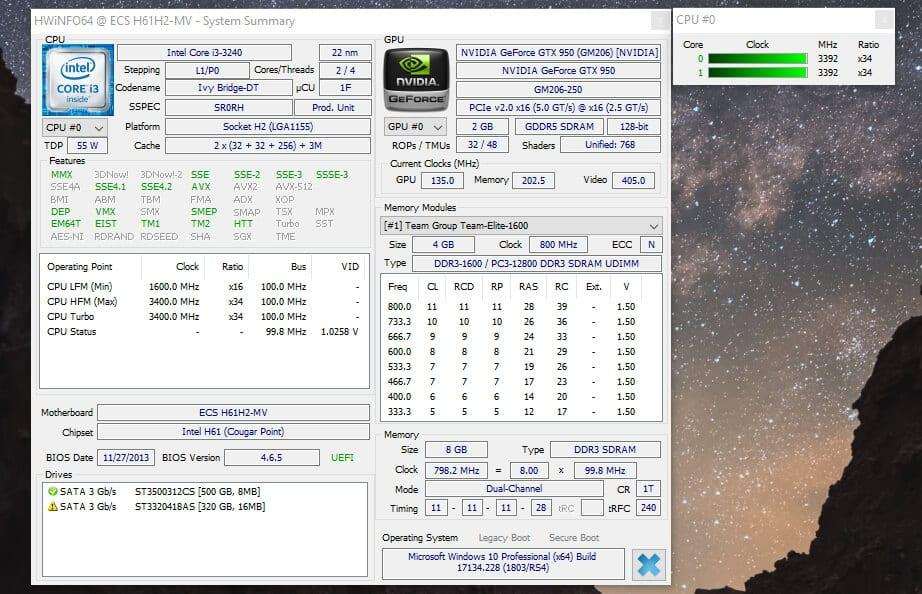Select the 2 x (32 + 32 + 256) + 3M cache field
Viewport: 922px width, 594px height.
[268, 145]
